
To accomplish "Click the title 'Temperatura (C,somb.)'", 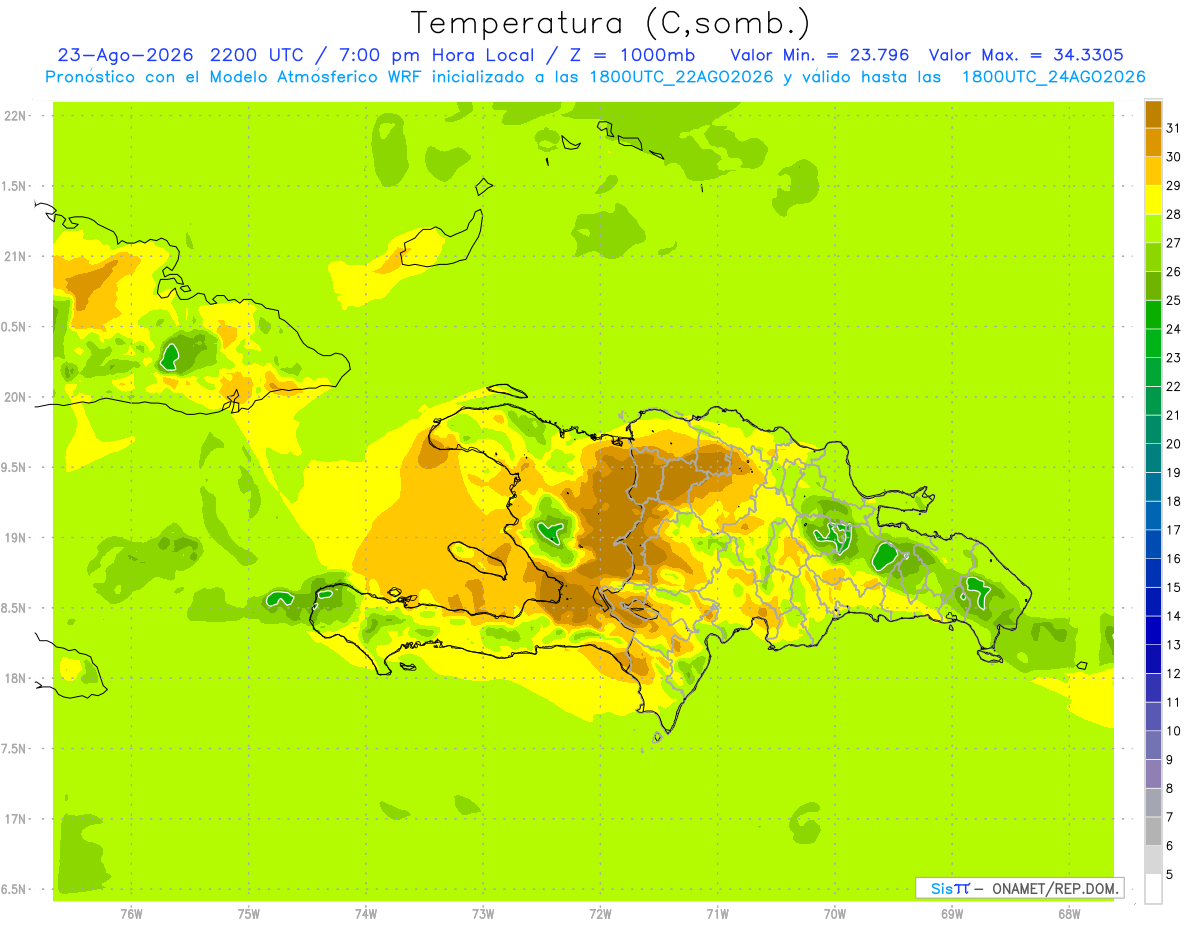I will click(x=611, y=22).
